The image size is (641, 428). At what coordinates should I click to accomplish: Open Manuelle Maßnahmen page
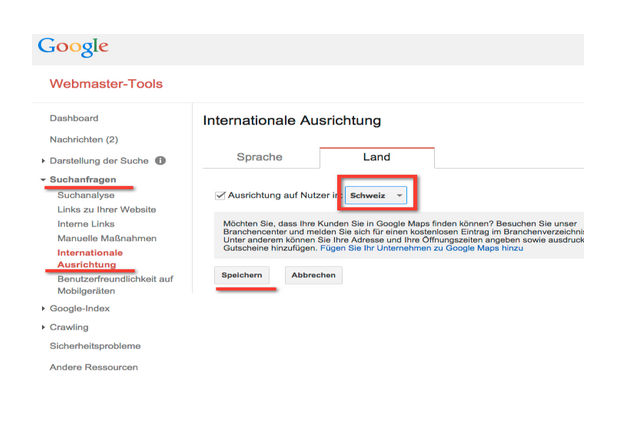(107, 238)
